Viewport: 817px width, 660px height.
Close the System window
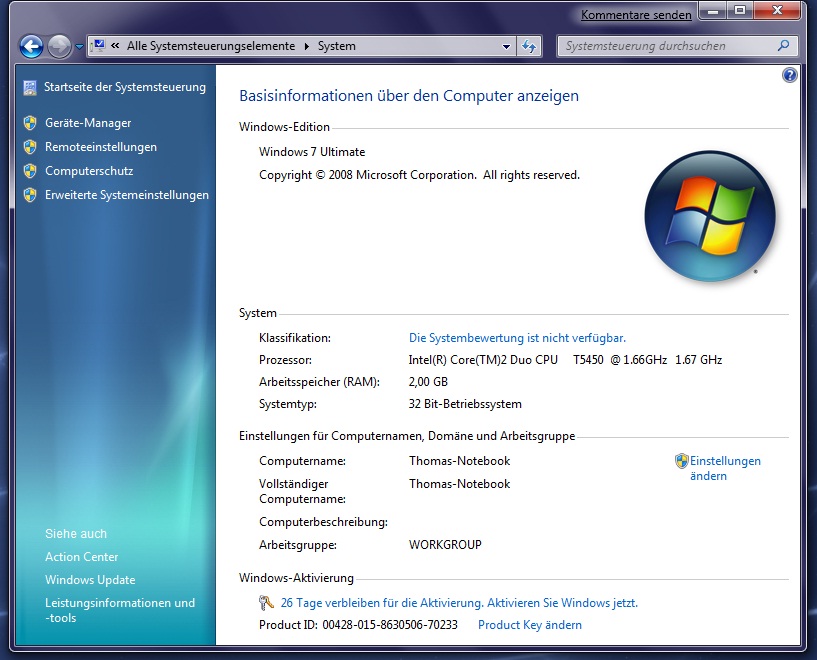coord(777,11)
